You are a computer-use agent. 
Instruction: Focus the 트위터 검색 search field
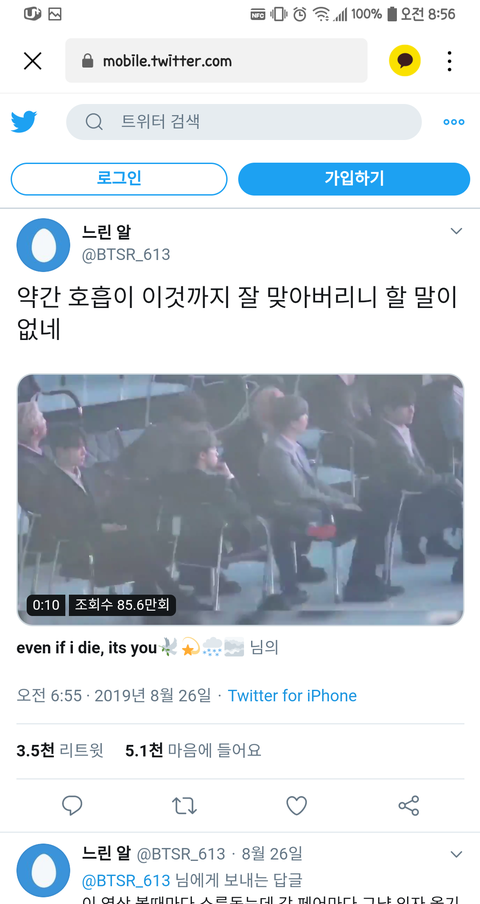pos(244,122)
